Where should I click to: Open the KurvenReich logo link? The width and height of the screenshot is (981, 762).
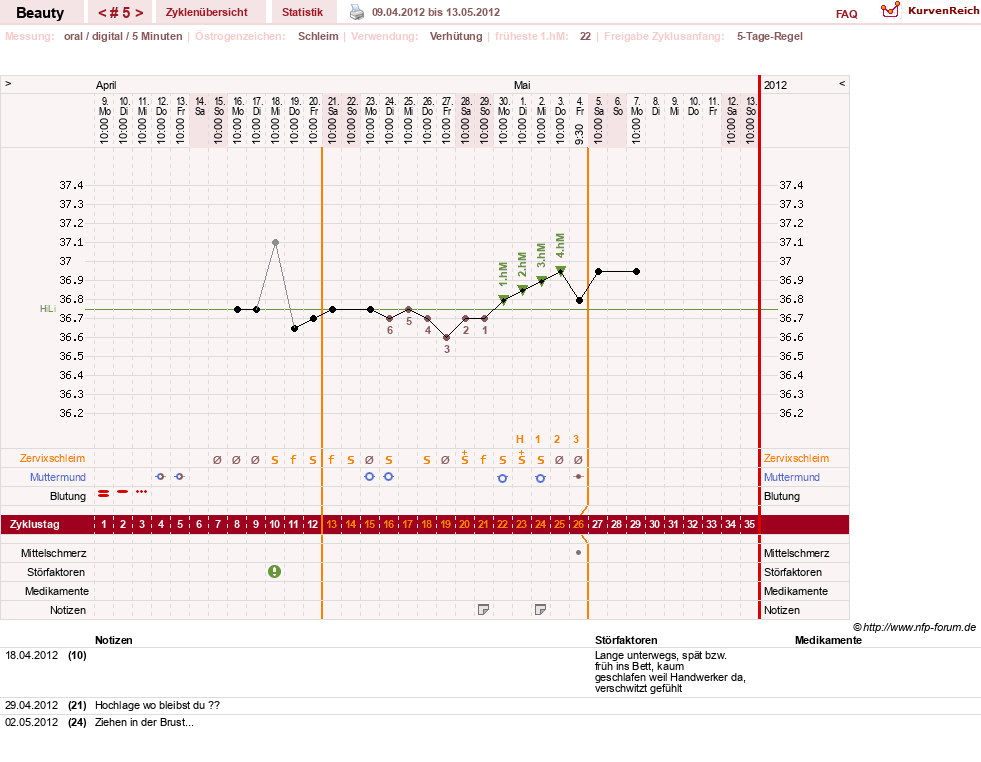tap(929, 11)
